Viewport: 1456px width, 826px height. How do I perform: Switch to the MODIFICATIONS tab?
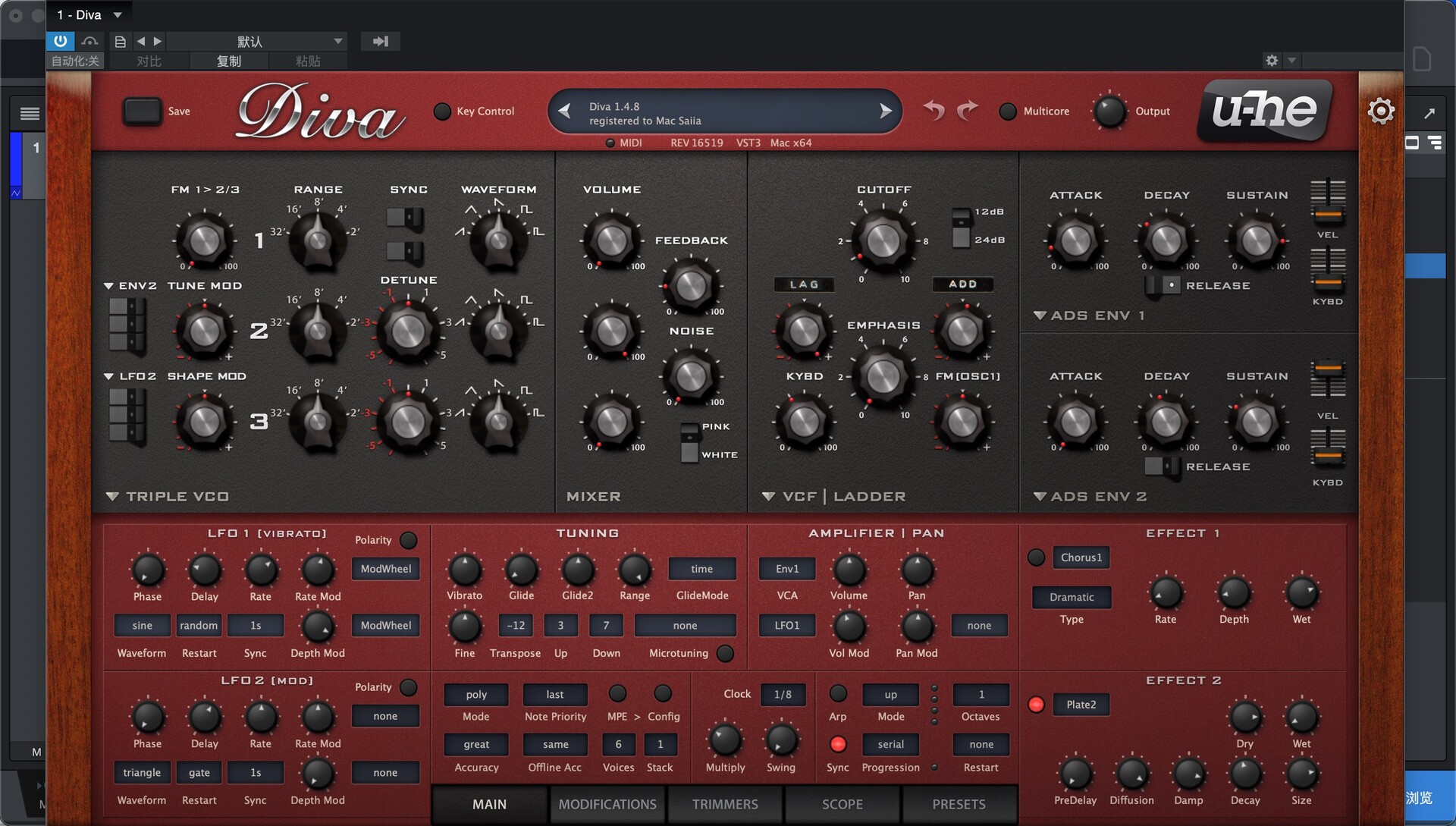[607, 804]
